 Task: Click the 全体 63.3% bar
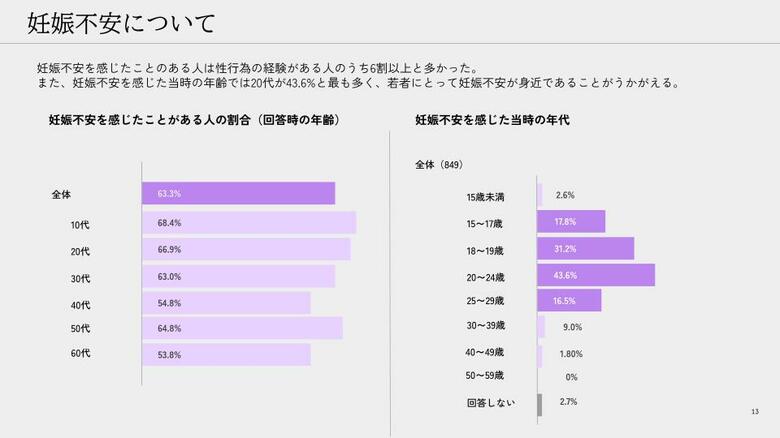click(x=238, y=193)
